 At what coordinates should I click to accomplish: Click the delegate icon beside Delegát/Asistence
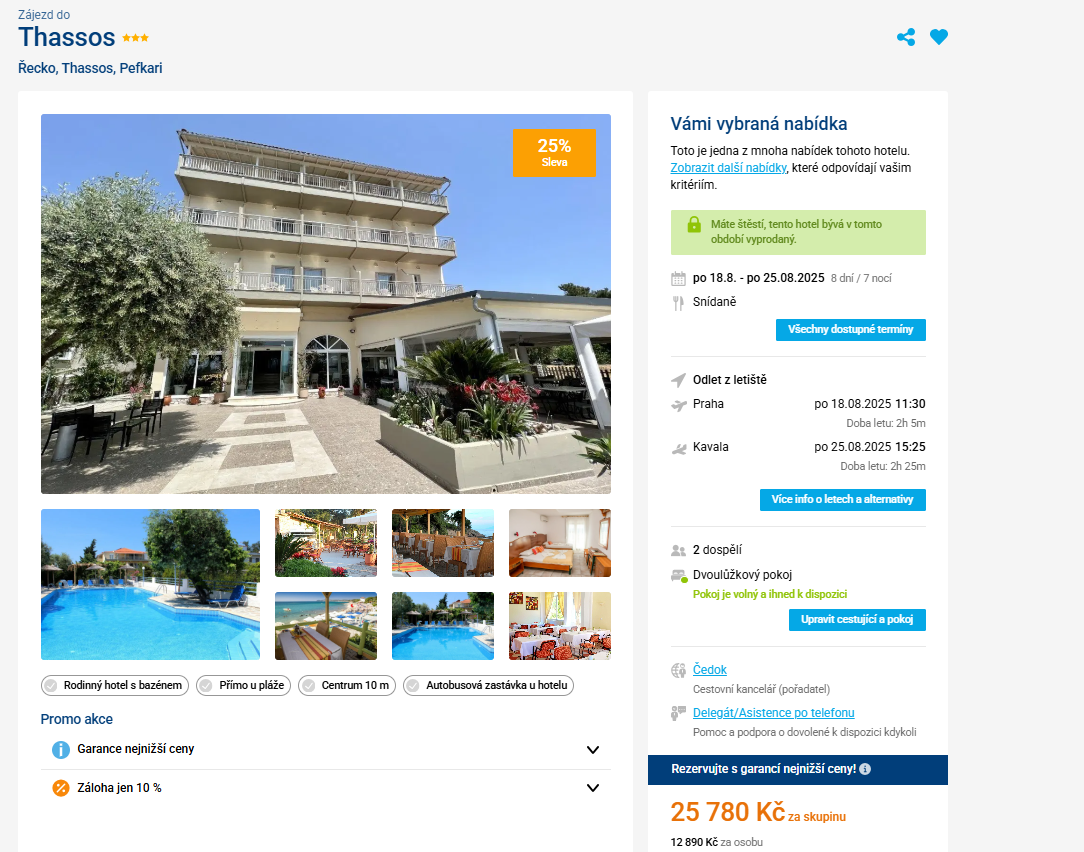click(678, 713)
